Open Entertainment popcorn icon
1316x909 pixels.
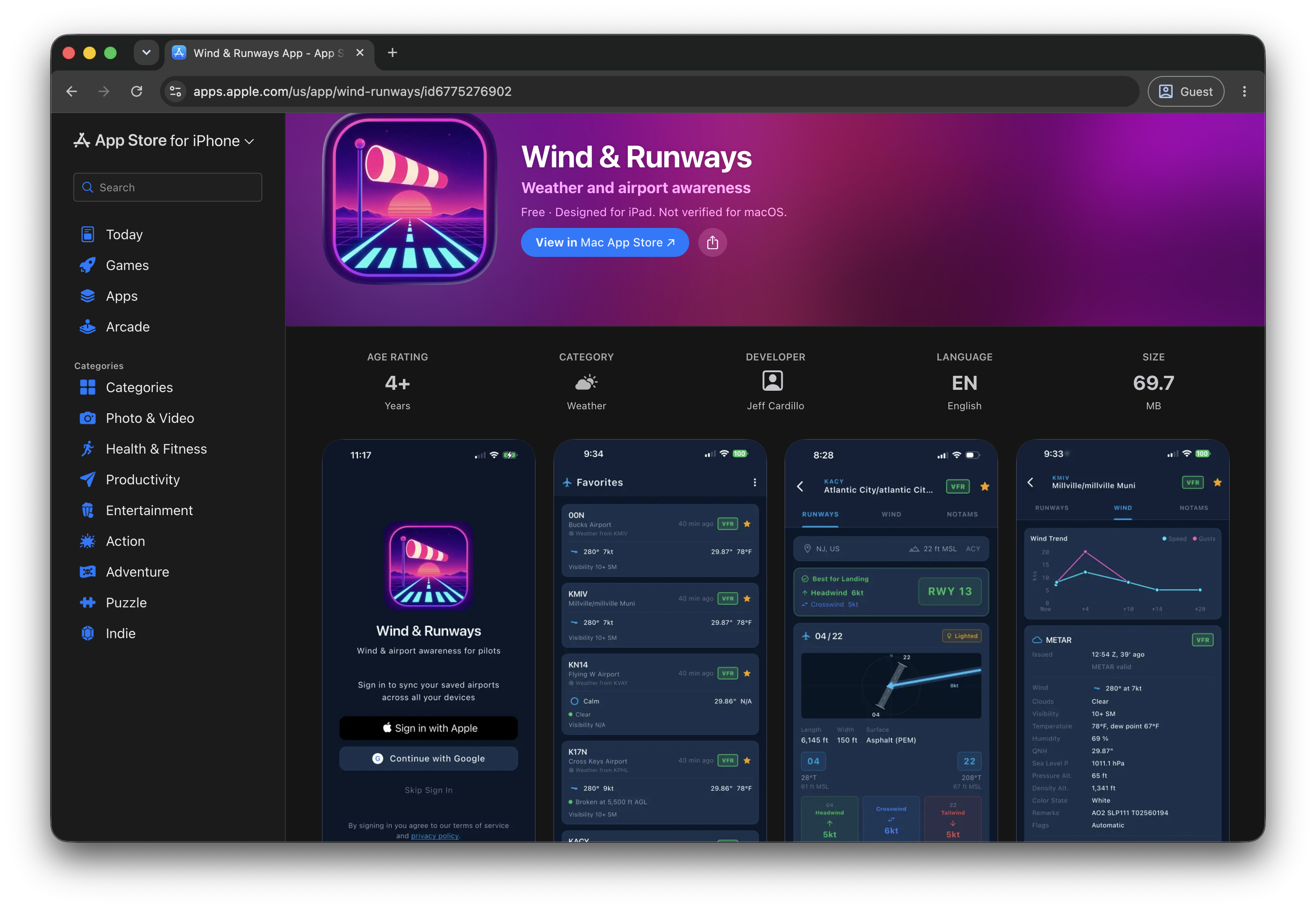tap(87, 510)
